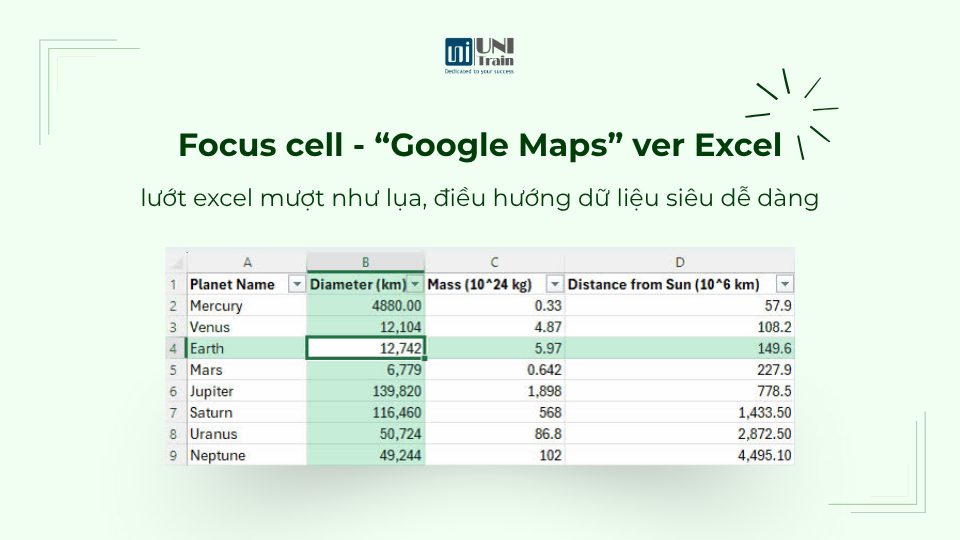Image resolution: width=960 pixels, height=540 pixels.
Task: Select row 1 header
Action: 176,284
